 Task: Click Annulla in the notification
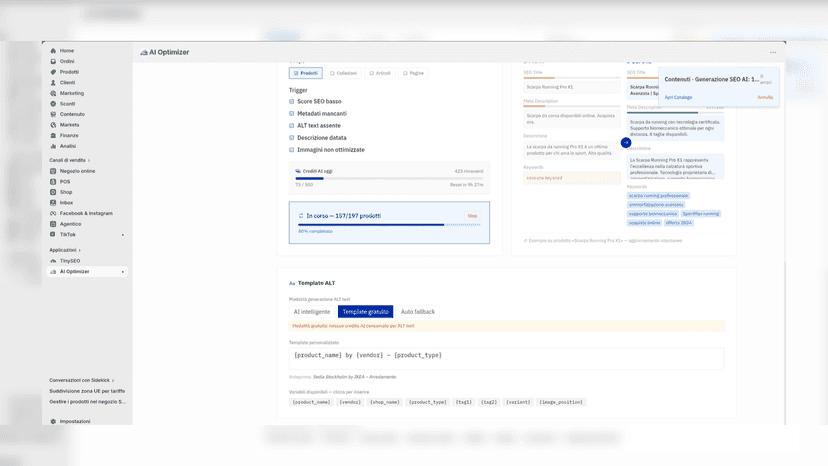click(765, 97)
